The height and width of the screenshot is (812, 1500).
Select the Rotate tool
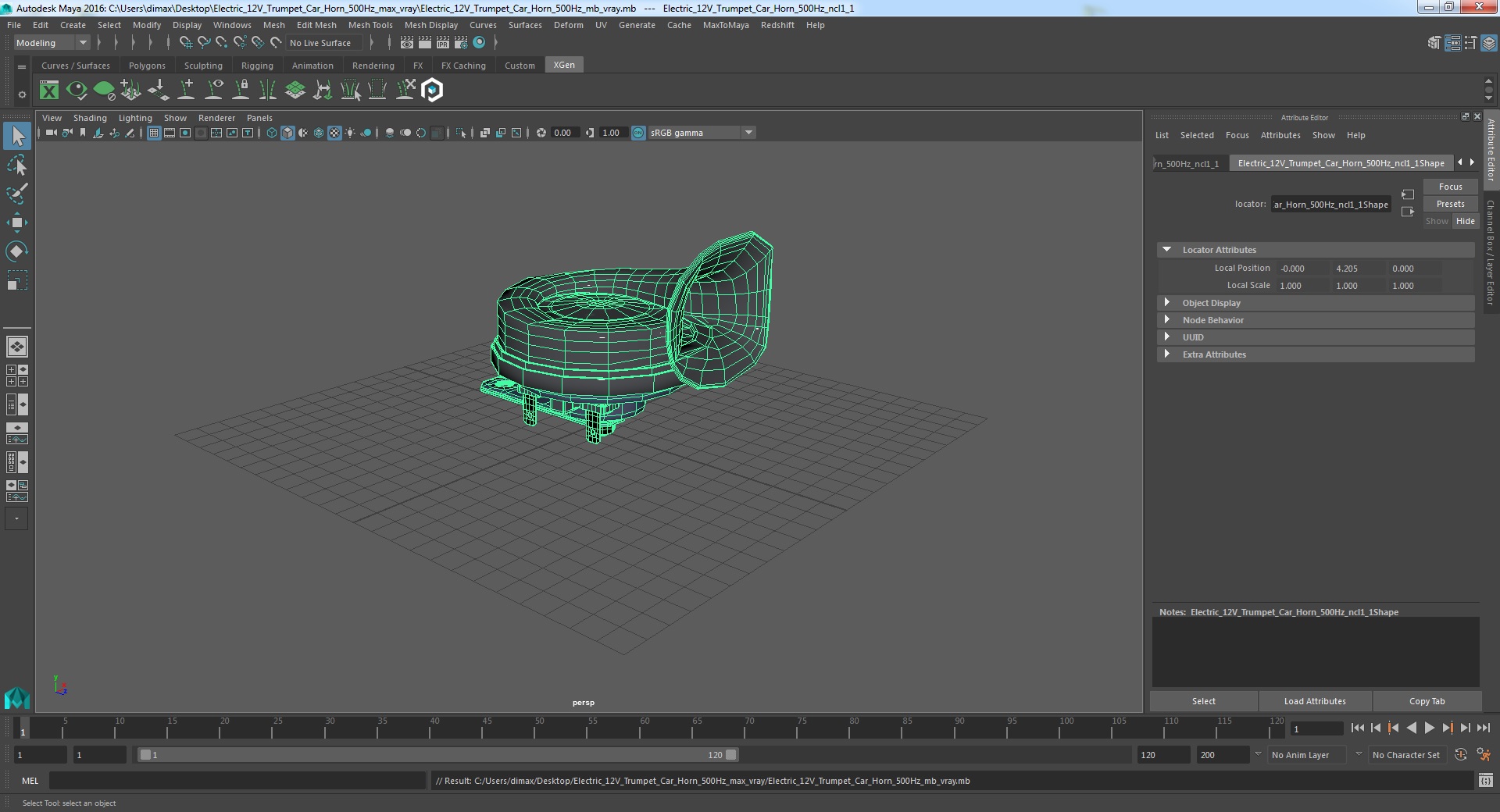[x=17, y=251]
